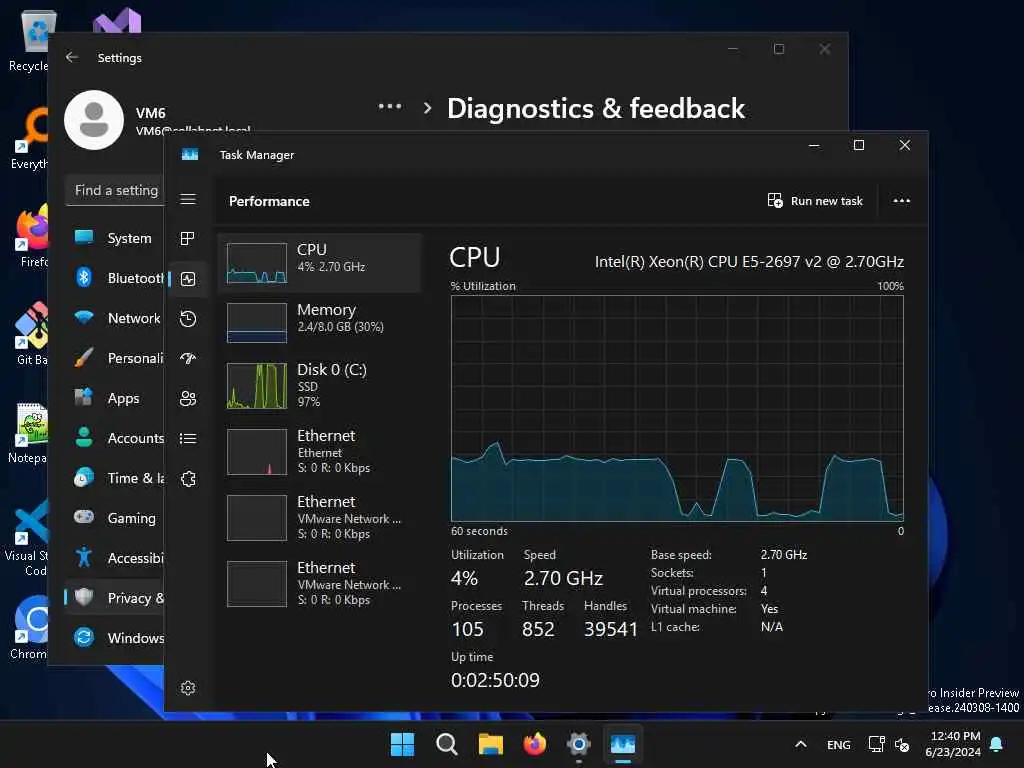
Task: Open Services icon in Task Manager sidebar
Action: [x=188, y=479]
